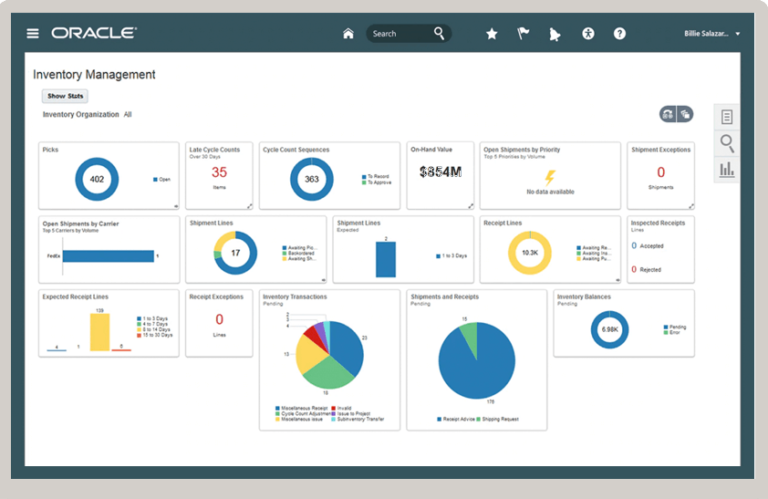Click Subinventory Transfer legend entry

(x=358, y=419)
